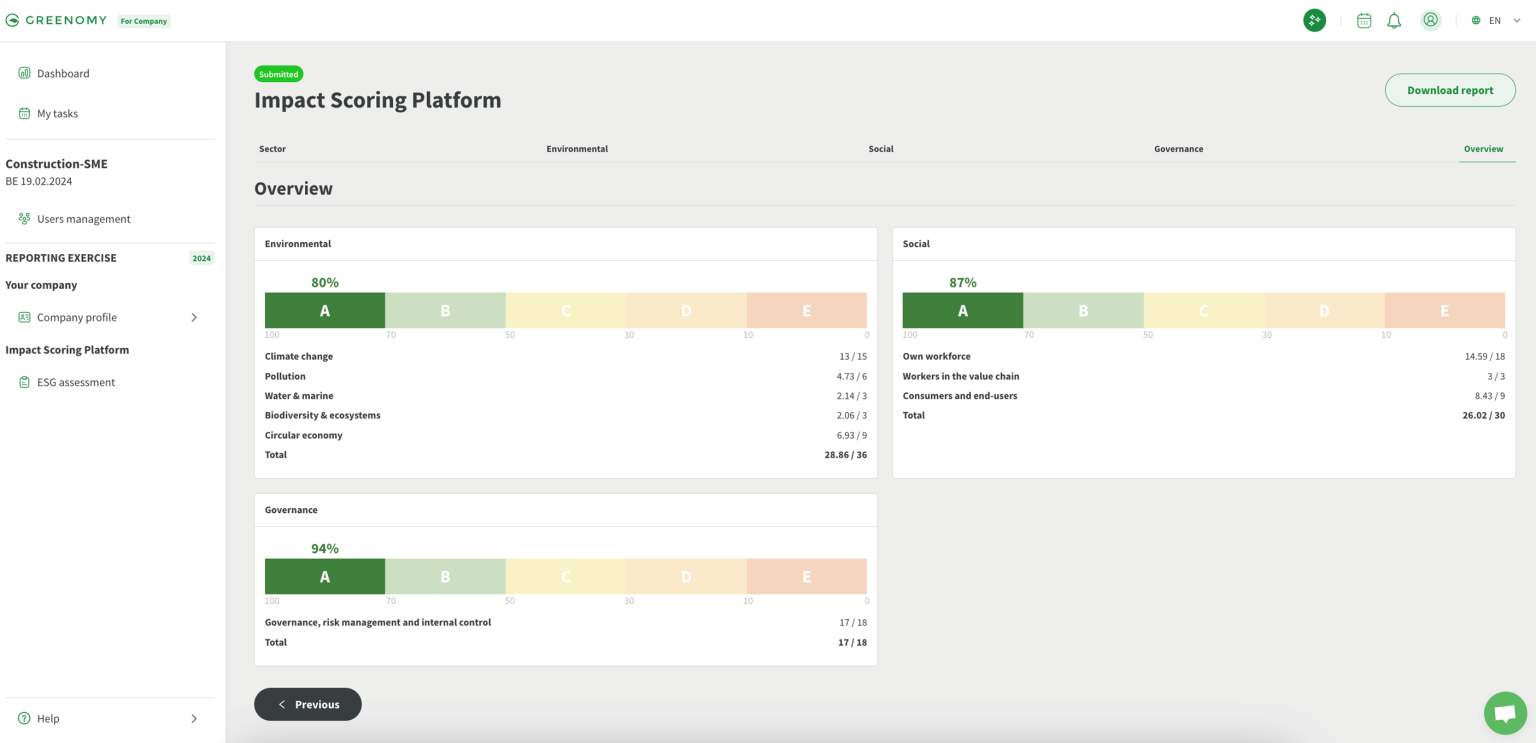Click the ESG assessment clipboard icon

(24, 382)
